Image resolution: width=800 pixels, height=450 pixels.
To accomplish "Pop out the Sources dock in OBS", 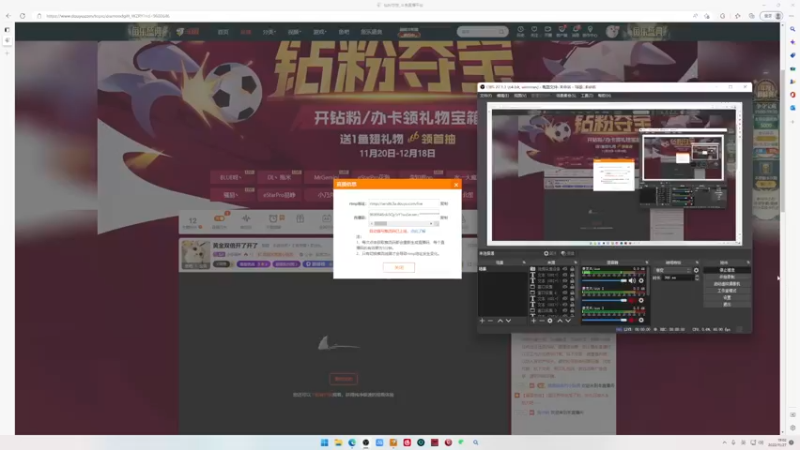I will (576, 262).
